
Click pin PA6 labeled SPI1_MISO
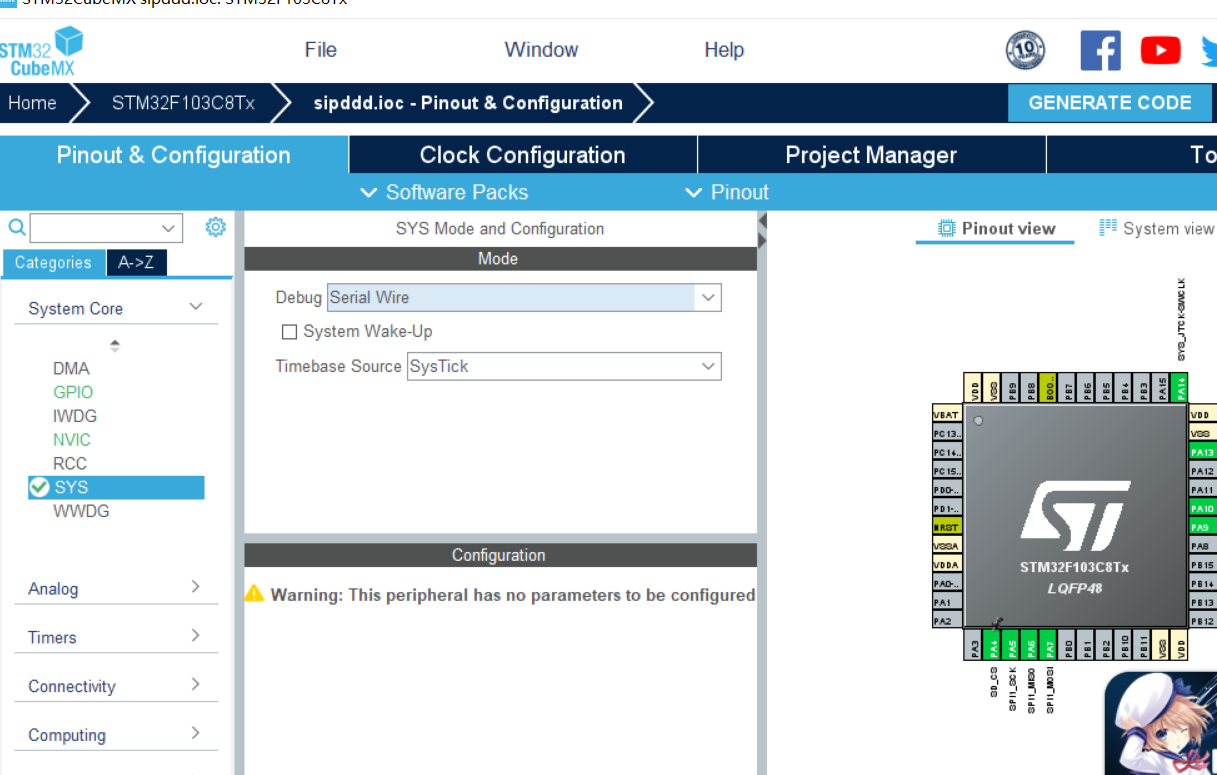[1031, 646]
